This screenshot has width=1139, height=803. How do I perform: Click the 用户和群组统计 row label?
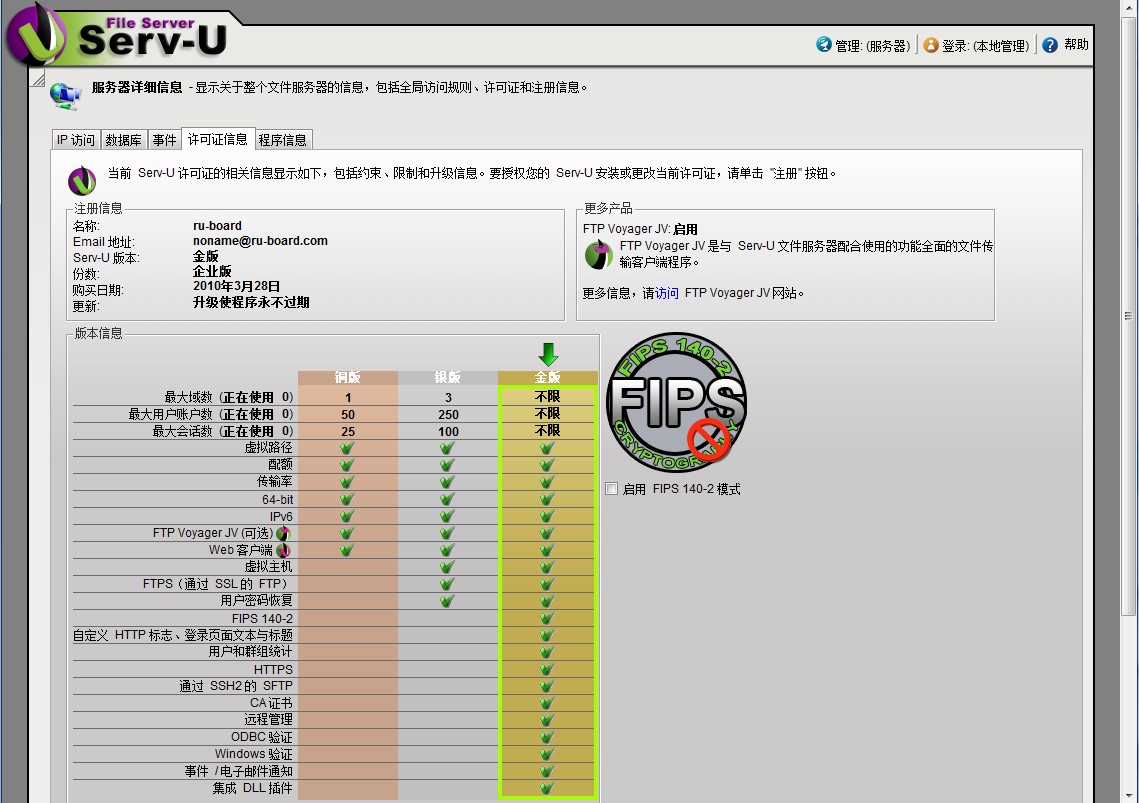click(x=251, y=652)
